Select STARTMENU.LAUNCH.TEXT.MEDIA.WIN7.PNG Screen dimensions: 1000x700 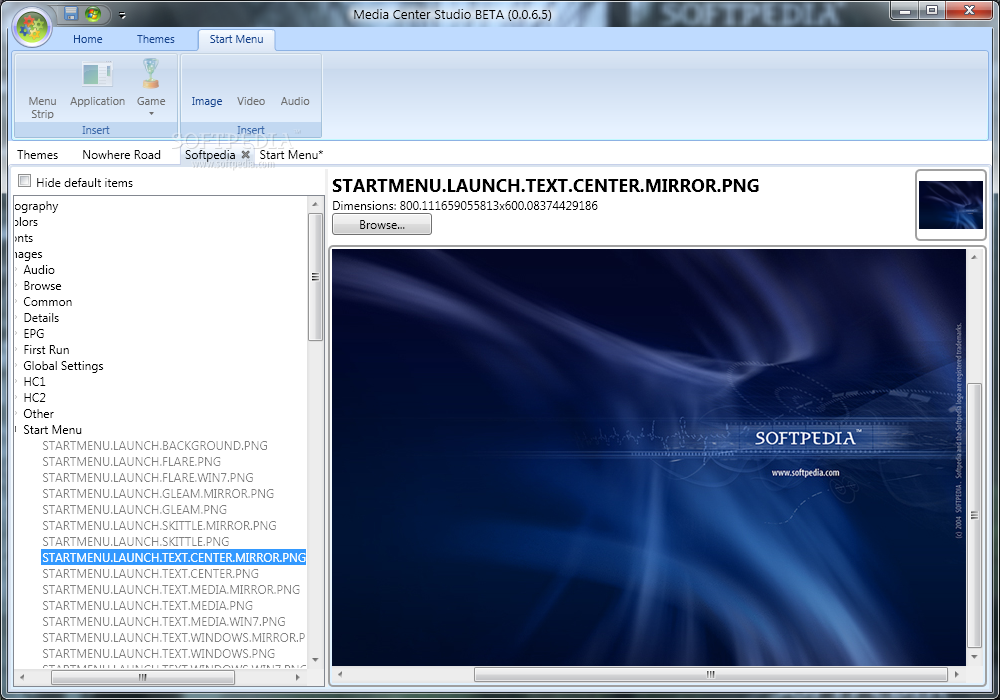click(x=164, y=622)
